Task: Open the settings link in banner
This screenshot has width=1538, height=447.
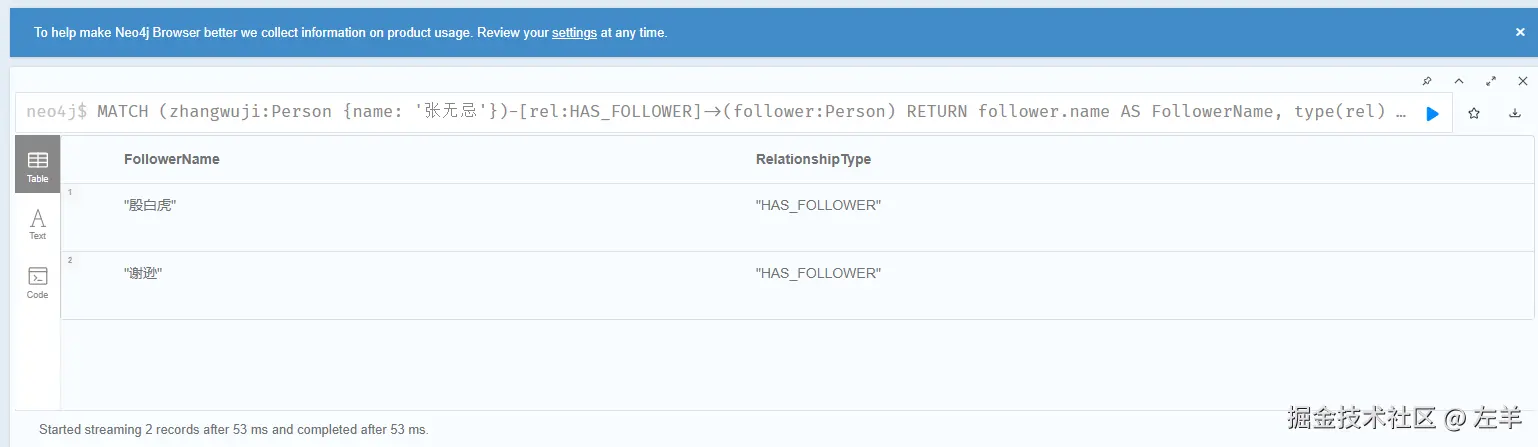Action: point(574,33)
